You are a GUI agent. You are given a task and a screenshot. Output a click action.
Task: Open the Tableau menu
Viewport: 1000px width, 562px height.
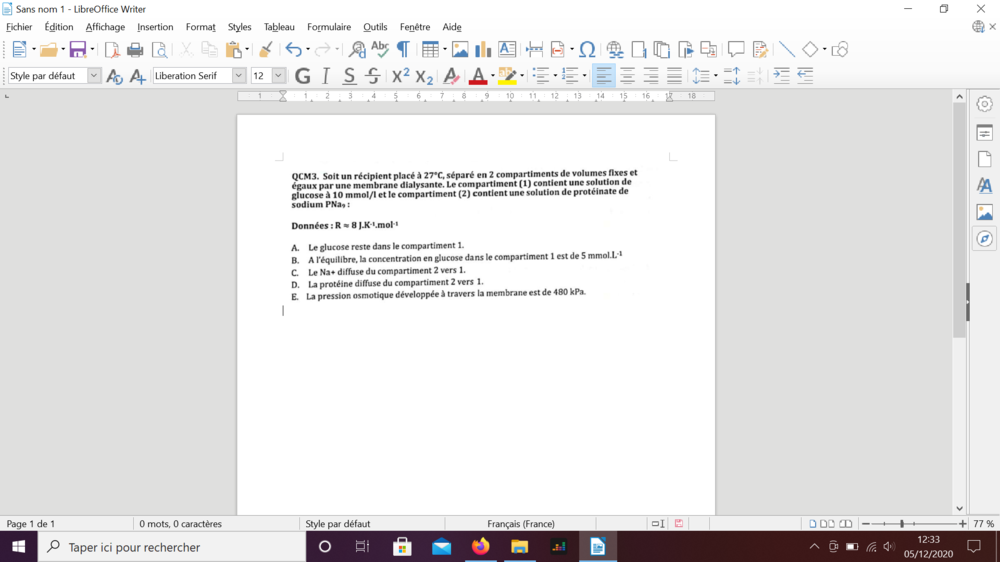(x=279, y=27)
